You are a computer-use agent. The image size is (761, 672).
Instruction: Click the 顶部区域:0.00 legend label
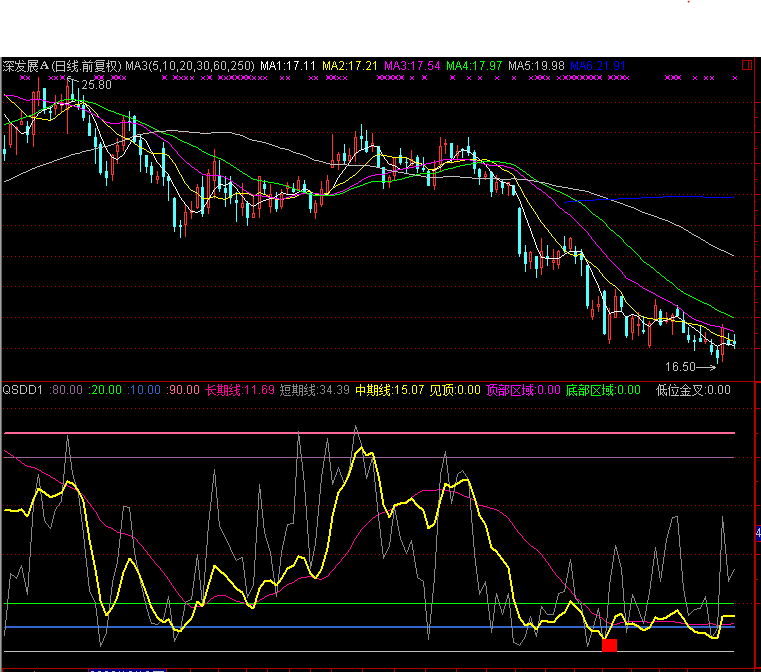523,390
